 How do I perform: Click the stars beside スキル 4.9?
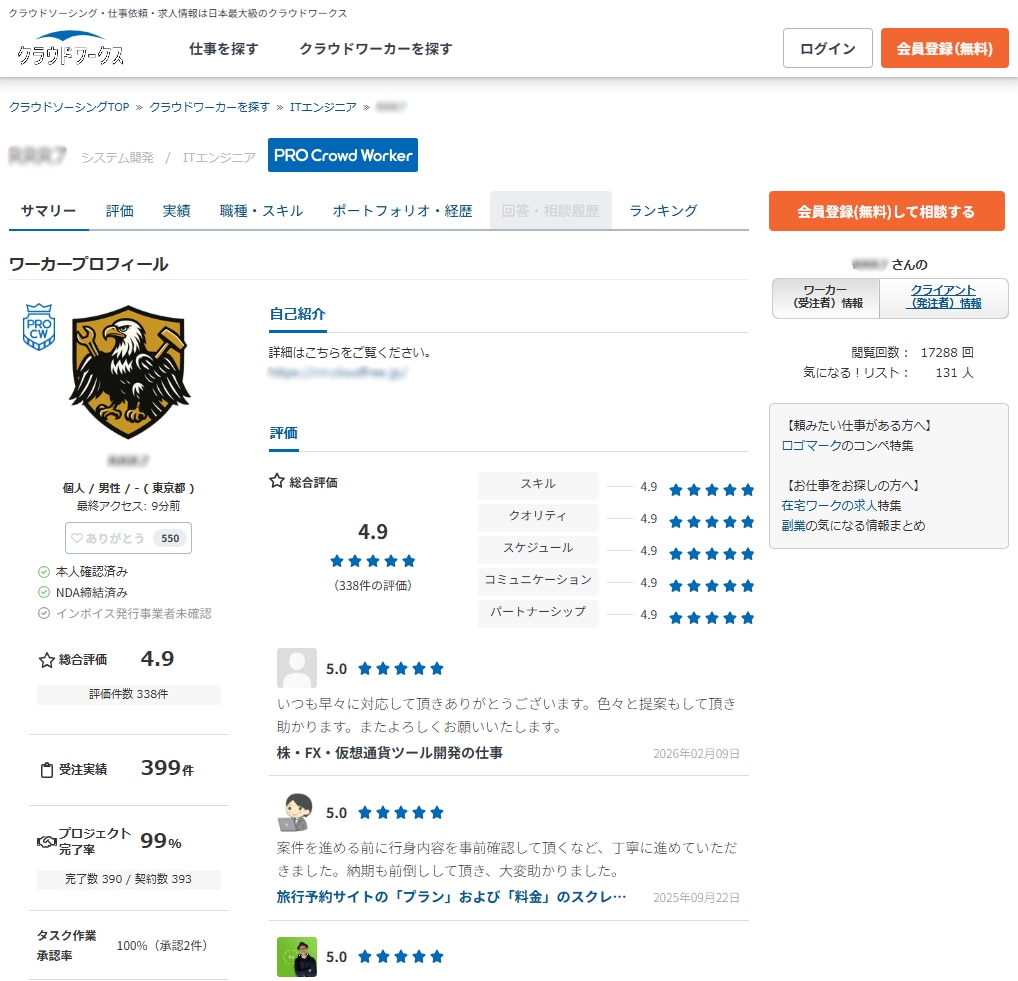click(712, 490)
